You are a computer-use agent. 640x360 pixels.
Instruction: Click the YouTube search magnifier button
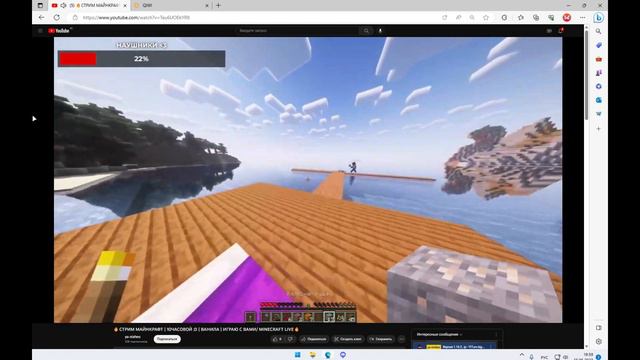tap(366, 31)
